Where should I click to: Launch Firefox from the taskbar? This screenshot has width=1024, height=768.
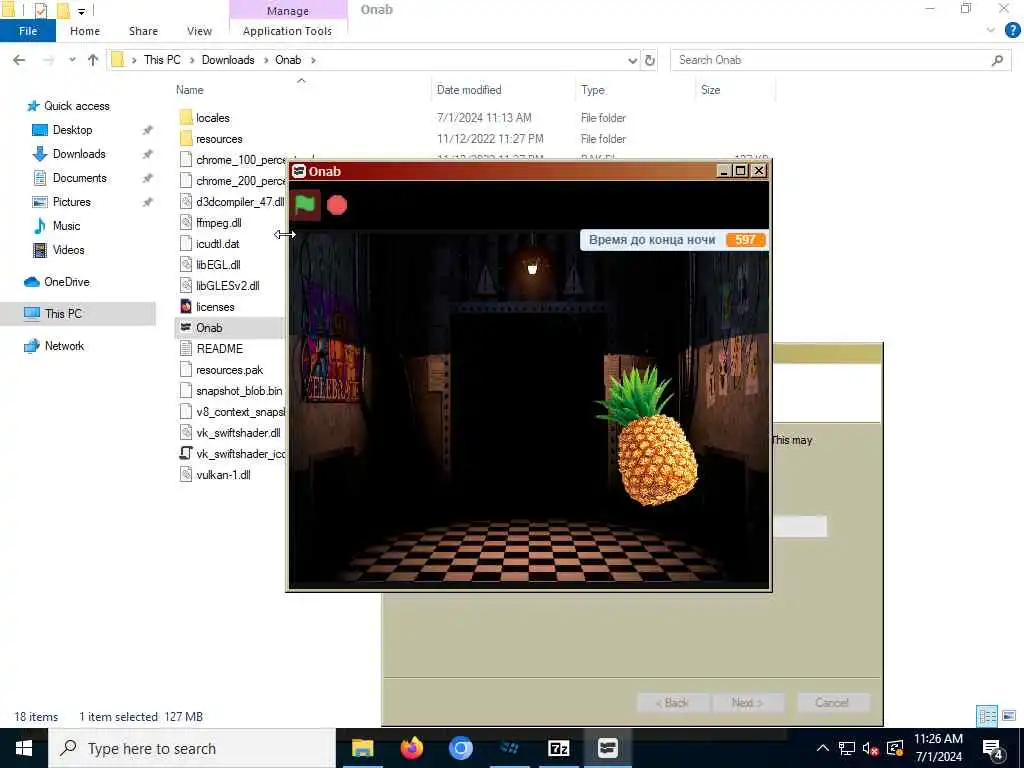point(411,748)
